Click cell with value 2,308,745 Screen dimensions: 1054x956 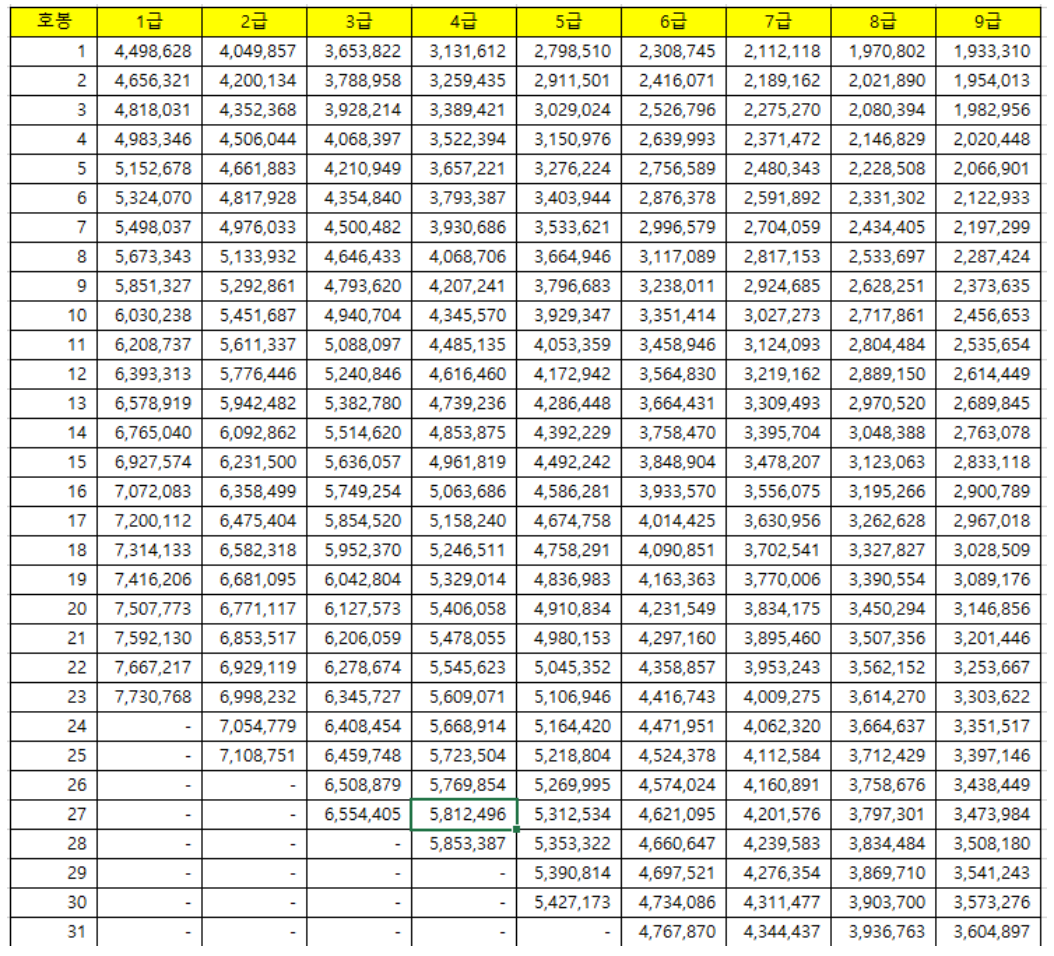(674, 51)
